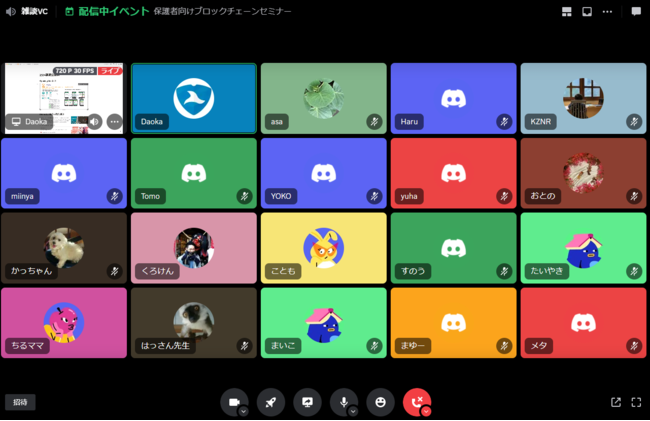Adjust volume on Daoka's stream
650x421 pixels.
click(x=94, y=121)
